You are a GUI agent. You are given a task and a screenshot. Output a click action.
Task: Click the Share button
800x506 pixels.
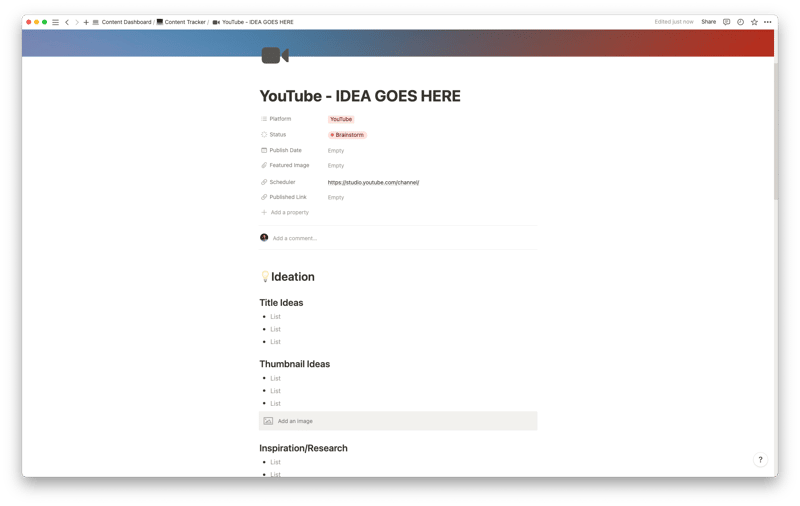point(708,22)
